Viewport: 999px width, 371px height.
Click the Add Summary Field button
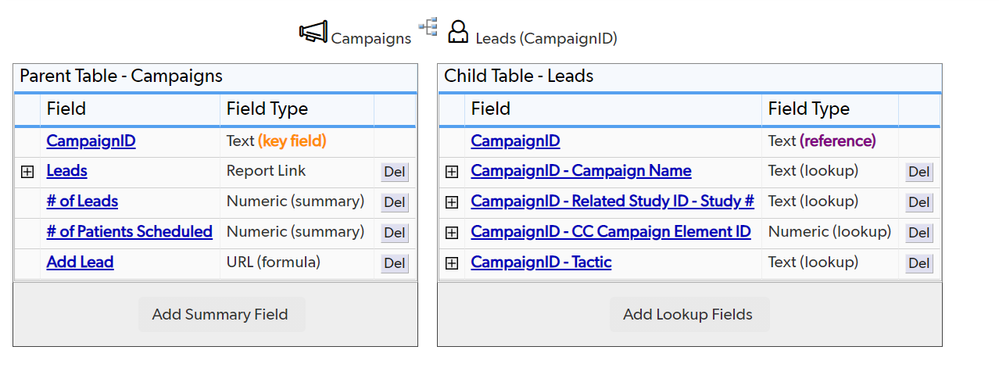tap(222, 314)
